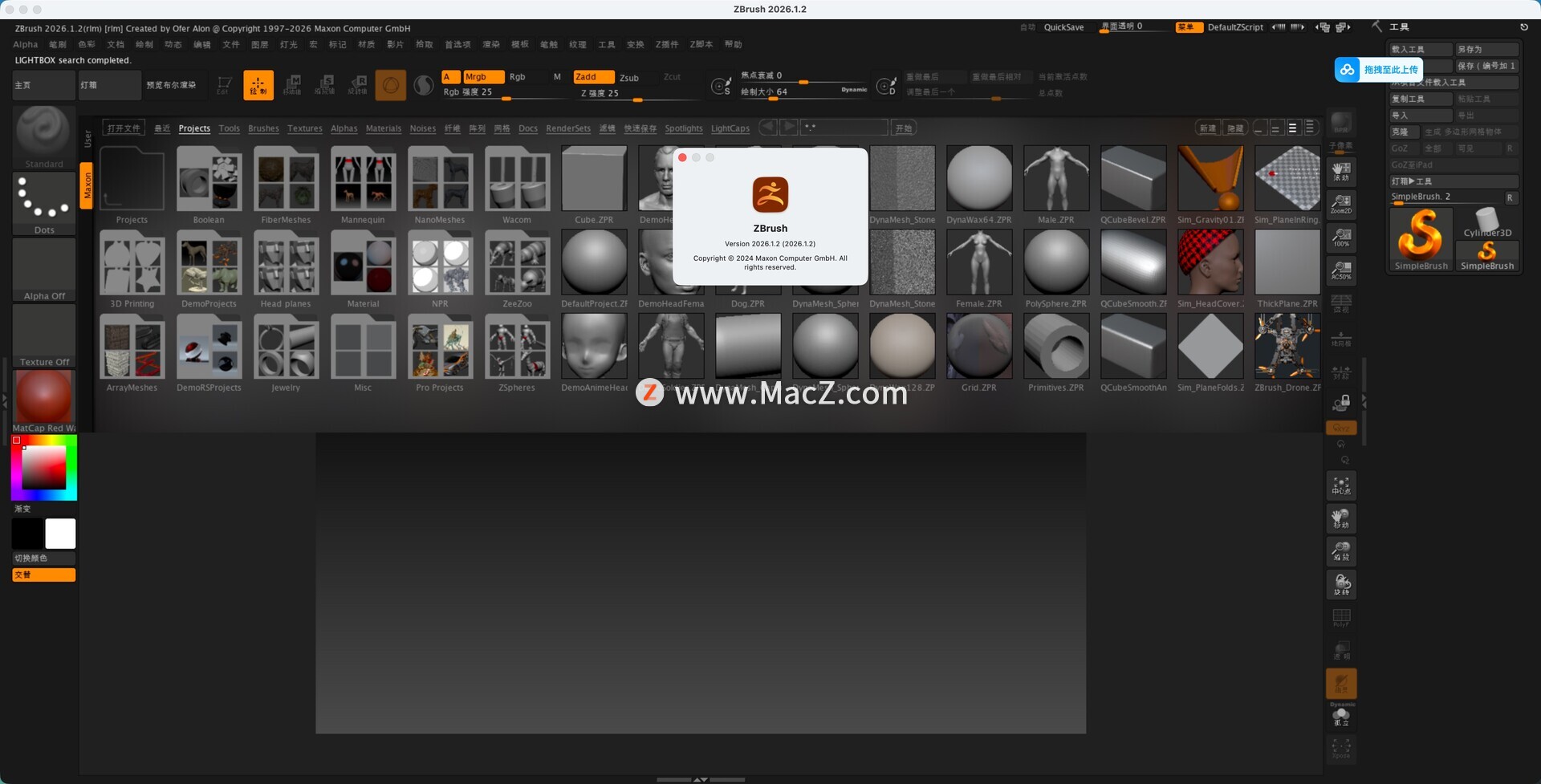Click the large SimpleBrush tool icon
Viewport: 1541px width, 784px height.
pyautogui.click(x=1420, y=238)
